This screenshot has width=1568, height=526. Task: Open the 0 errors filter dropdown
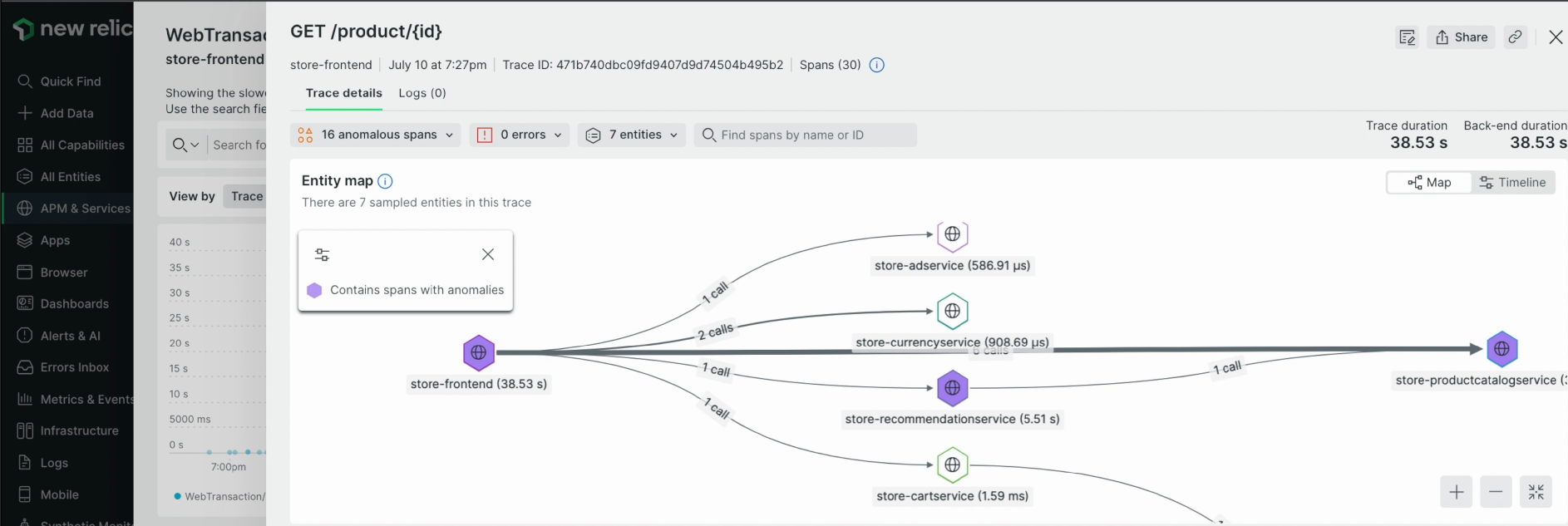click(x=520, y=135)
